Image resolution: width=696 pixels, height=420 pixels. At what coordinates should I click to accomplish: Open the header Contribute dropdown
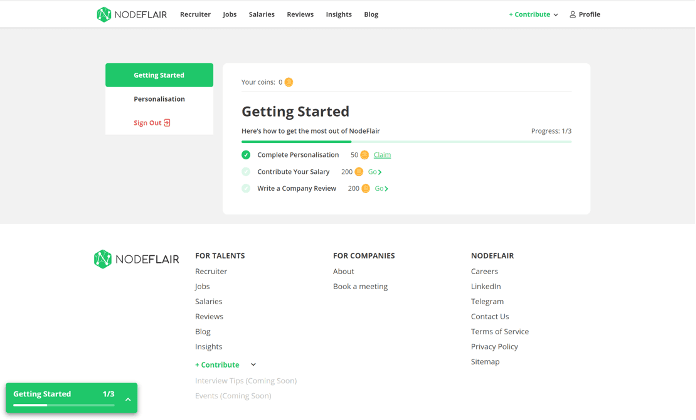[x=533, y=15]
